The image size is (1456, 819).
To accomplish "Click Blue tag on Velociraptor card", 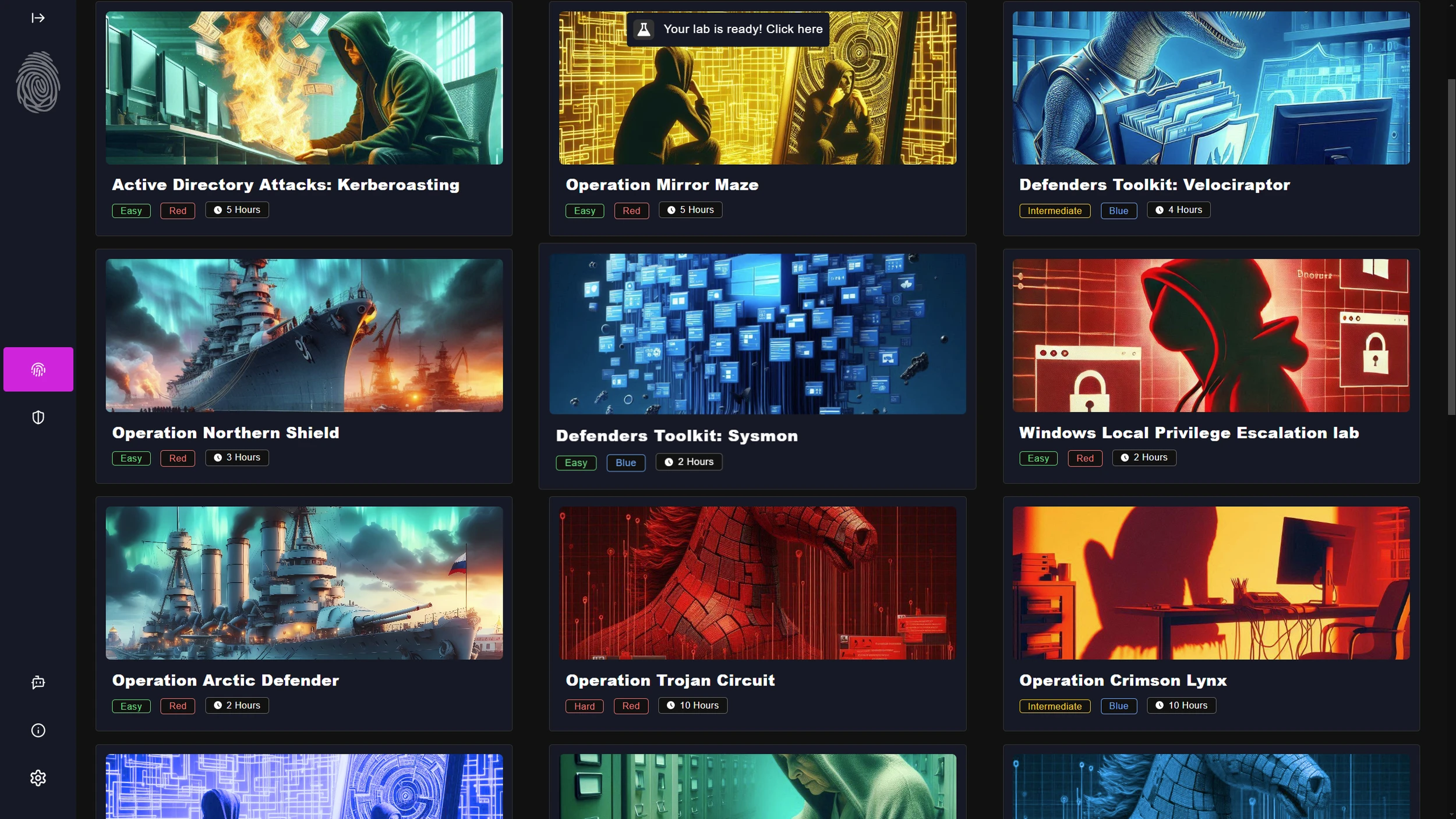I will 1118,210.
